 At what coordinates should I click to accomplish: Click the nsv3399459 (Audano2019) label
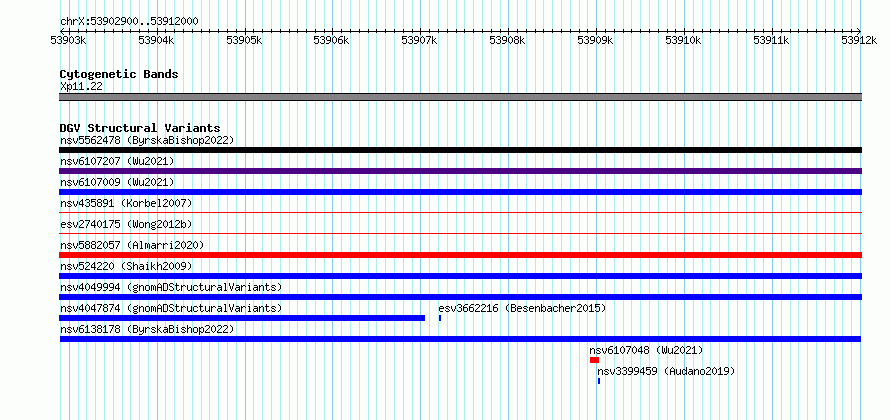(666, 371)
